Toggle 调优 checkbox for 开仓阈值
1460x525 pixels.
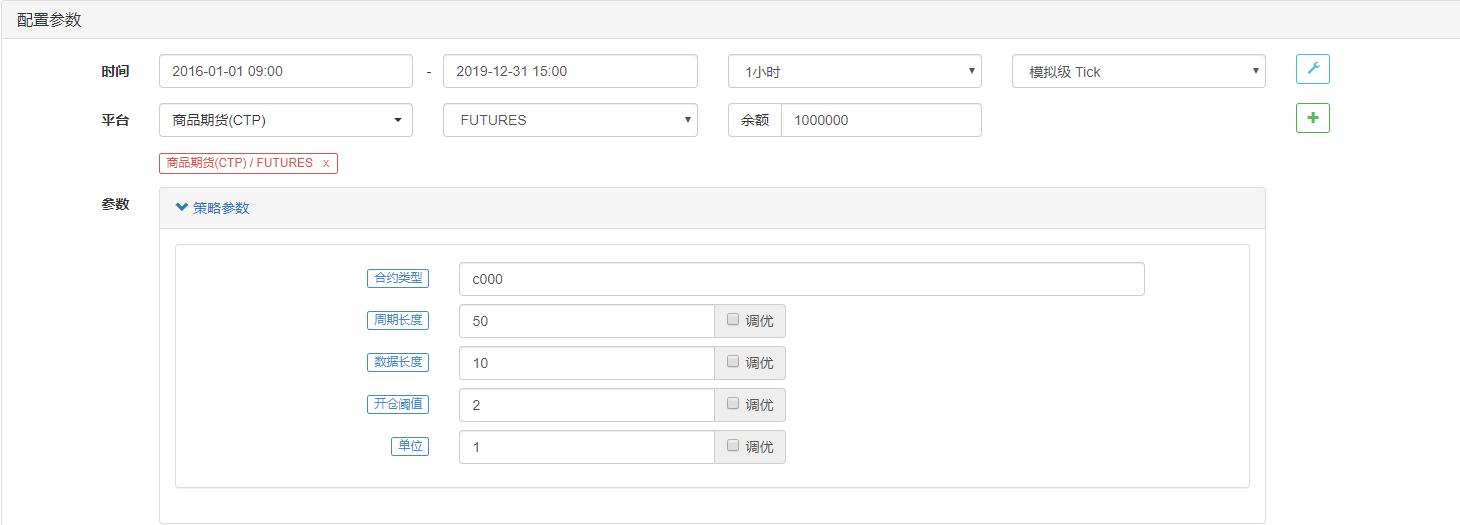click(x=733, y=404)
